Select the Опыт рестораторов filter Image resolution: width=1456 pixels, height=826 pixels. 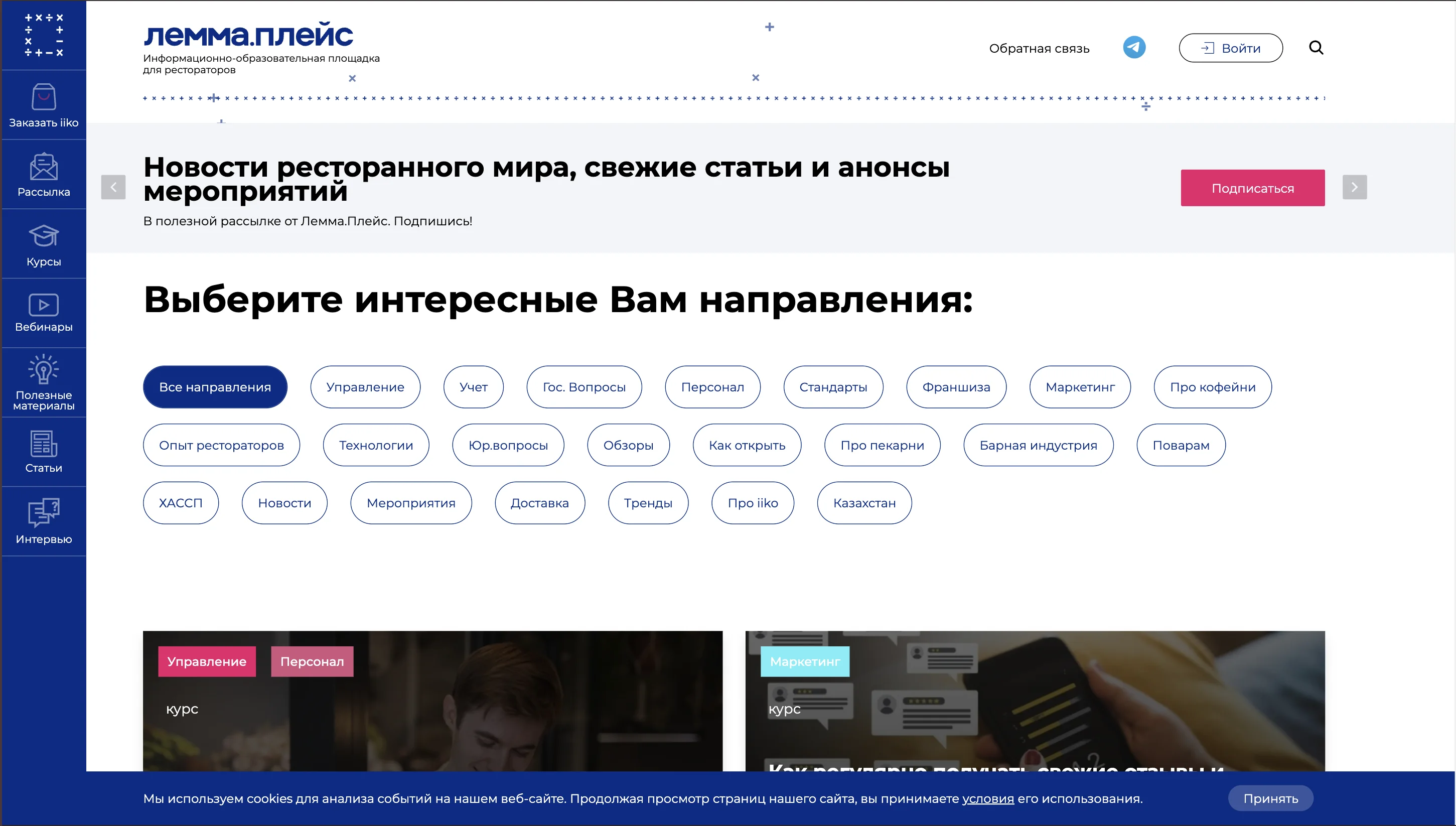click(x=221, y=445)
